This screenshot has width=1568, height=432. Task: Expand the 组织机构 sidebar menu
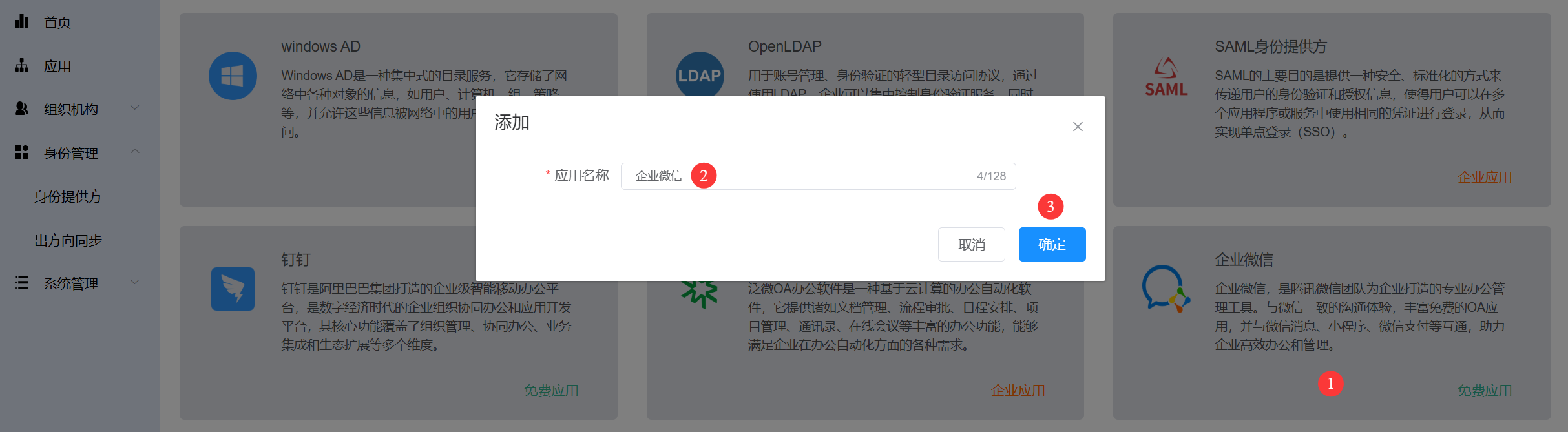point(135,108)
